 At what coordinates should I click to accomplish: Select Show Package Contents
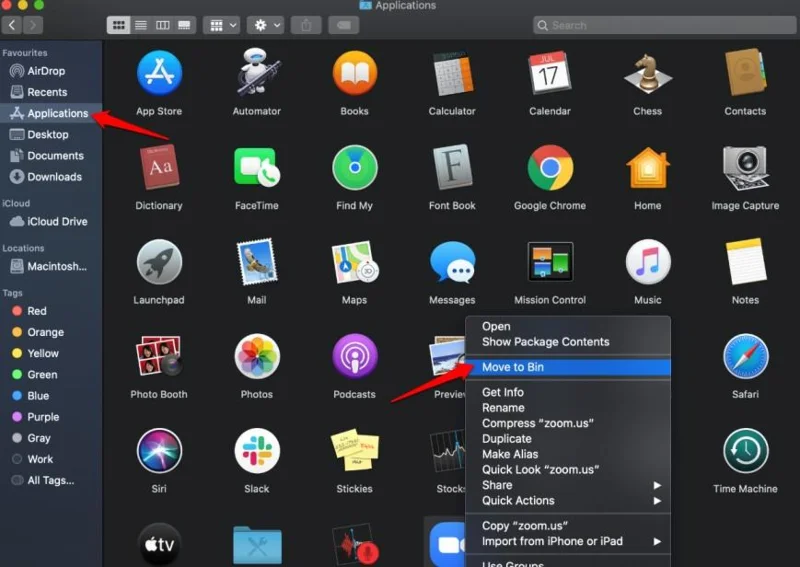pos(568,342)
